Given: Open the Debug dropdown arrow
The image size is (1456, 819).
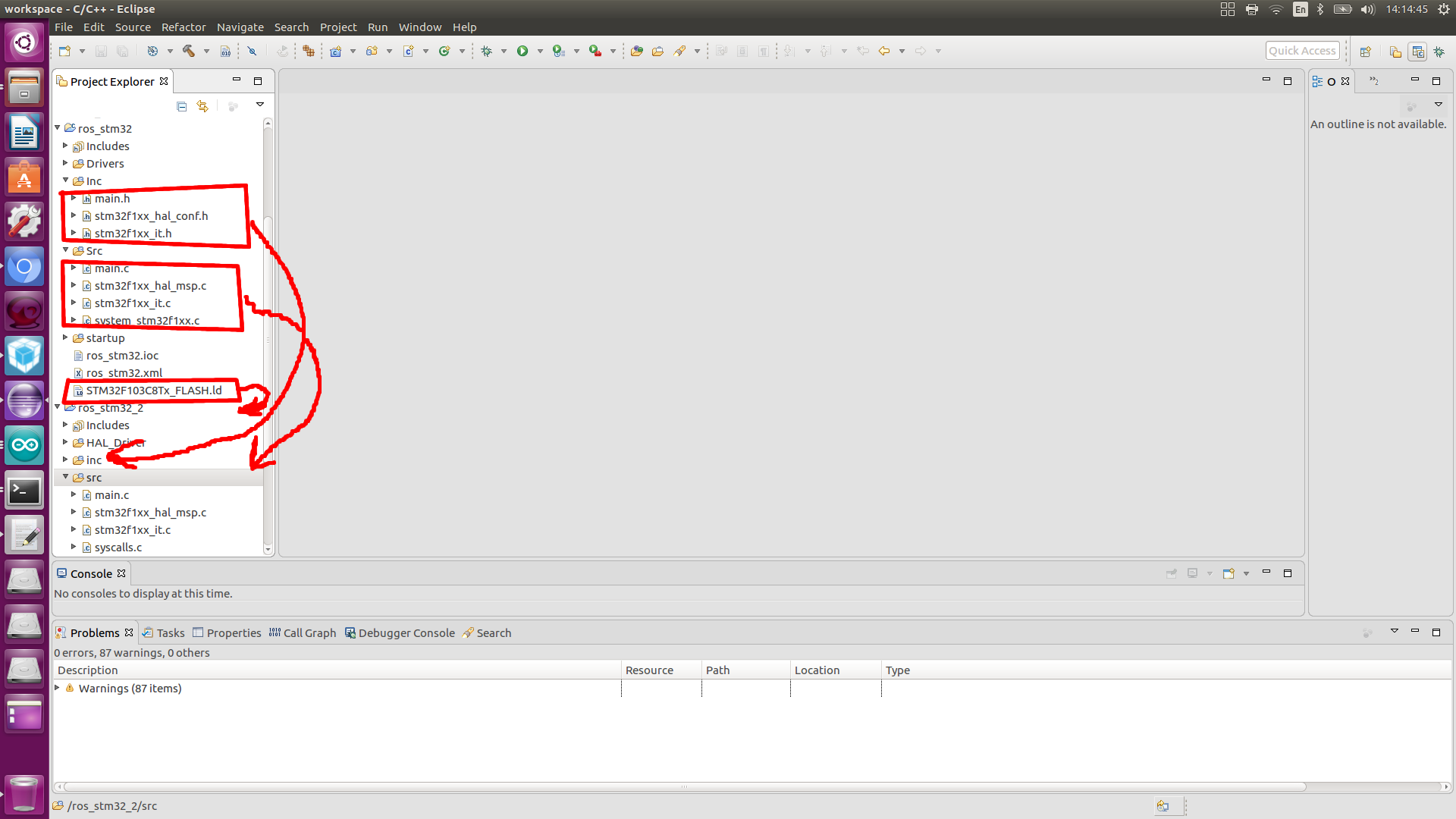Looking at the screenshot, I should 504,52.
